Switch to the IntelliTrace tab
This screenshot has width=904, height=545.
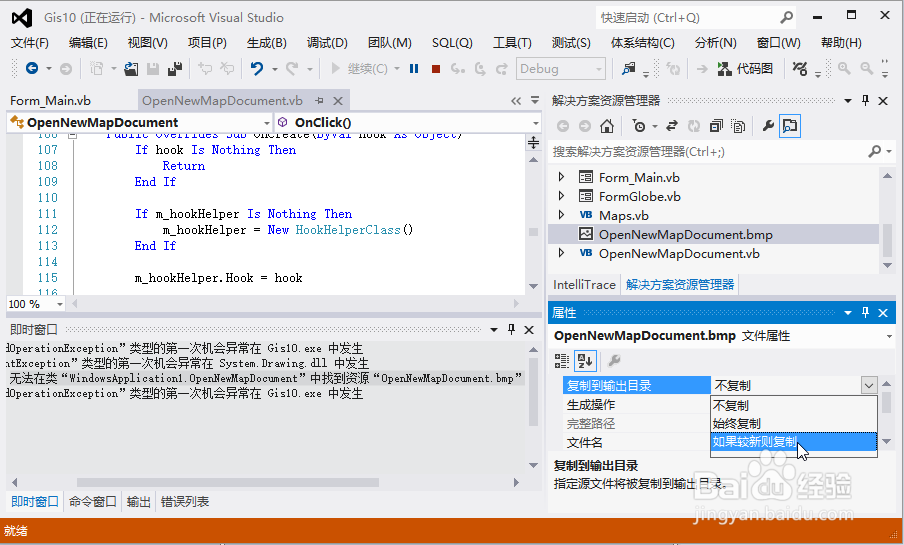pyautogui.click(x=584, y=284)
